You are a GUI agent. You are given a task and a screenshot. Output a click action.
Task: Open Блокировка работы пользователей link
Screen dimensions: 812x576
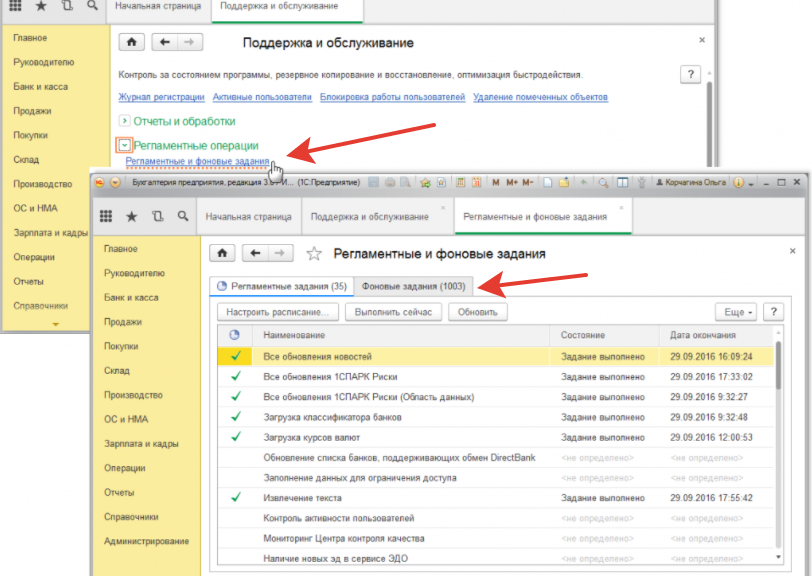pyautogui.click(x=392, y=97)
